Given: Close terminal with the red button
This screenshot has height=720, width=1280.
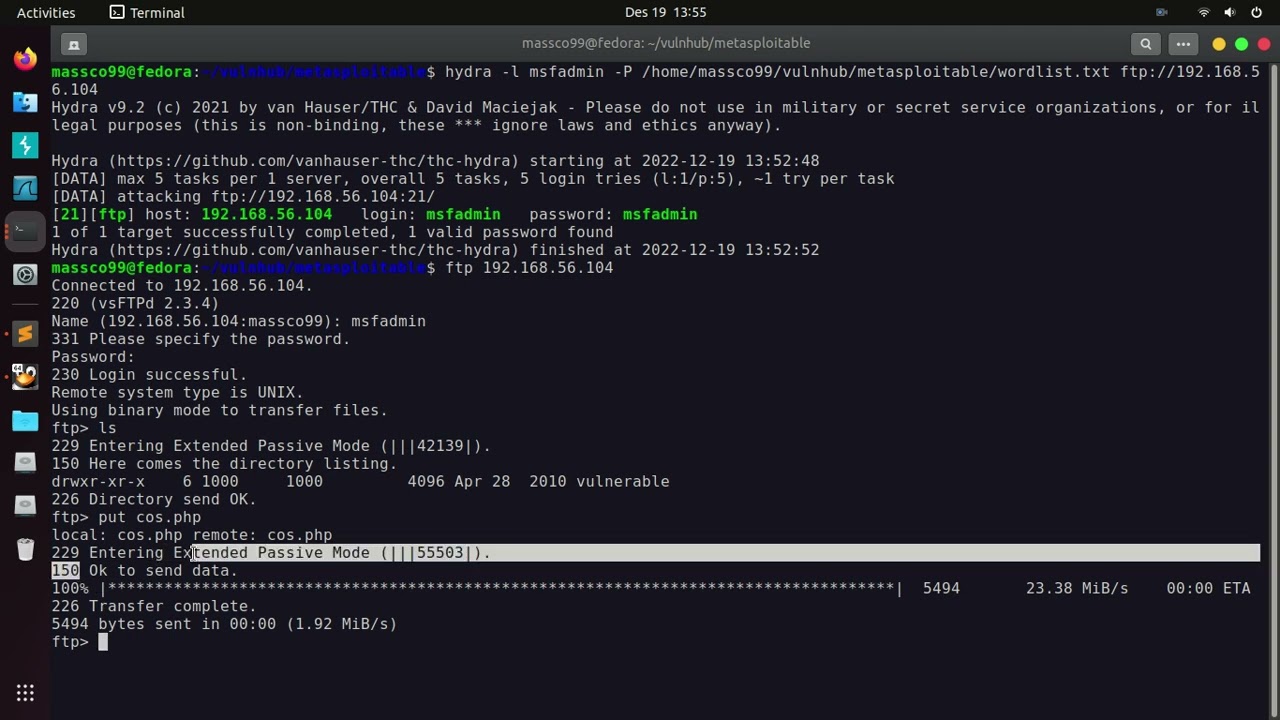Looking at the screenshot, I should (1264, 44).
